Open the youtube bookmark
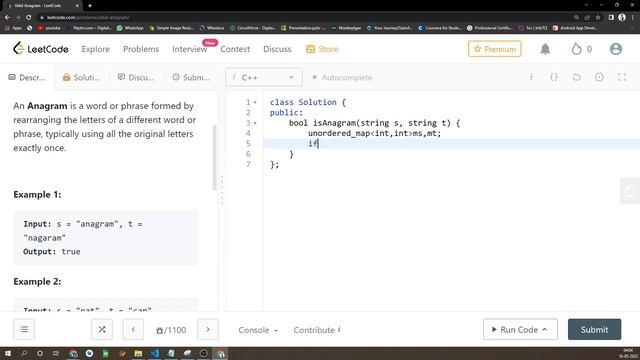Viewport: 640px width, 360px height. click(49, 28)
